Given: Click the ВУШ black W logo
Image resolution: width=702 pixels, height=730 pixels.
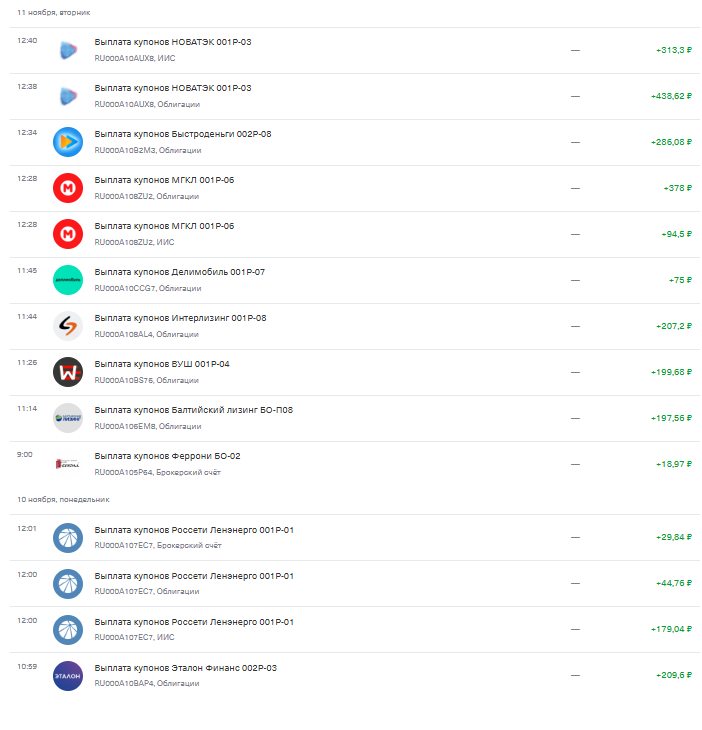Looking at the screenshot, I should click(68, 372).
